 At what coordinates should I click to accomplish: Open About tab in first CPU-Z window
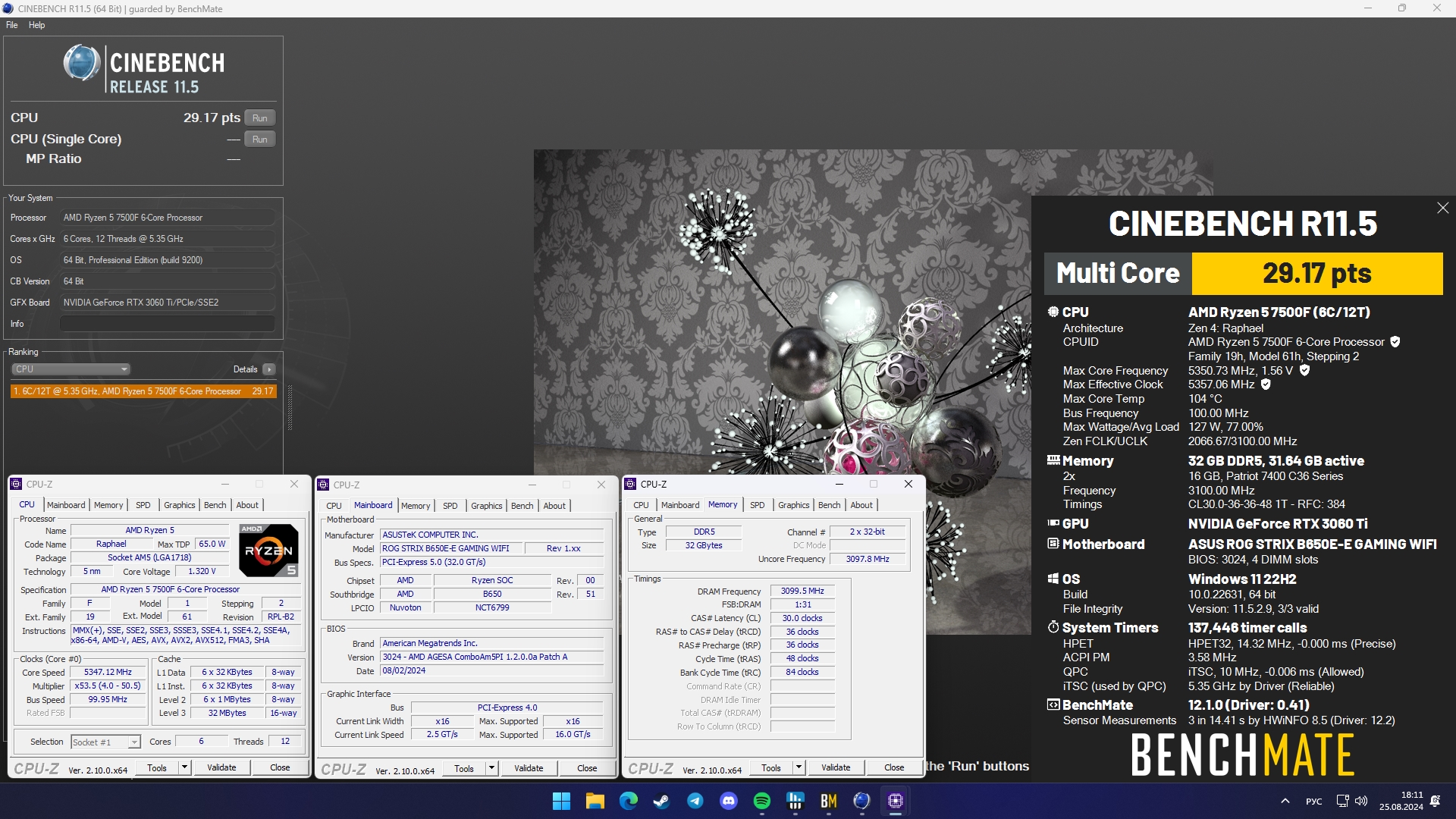(247, 505)
